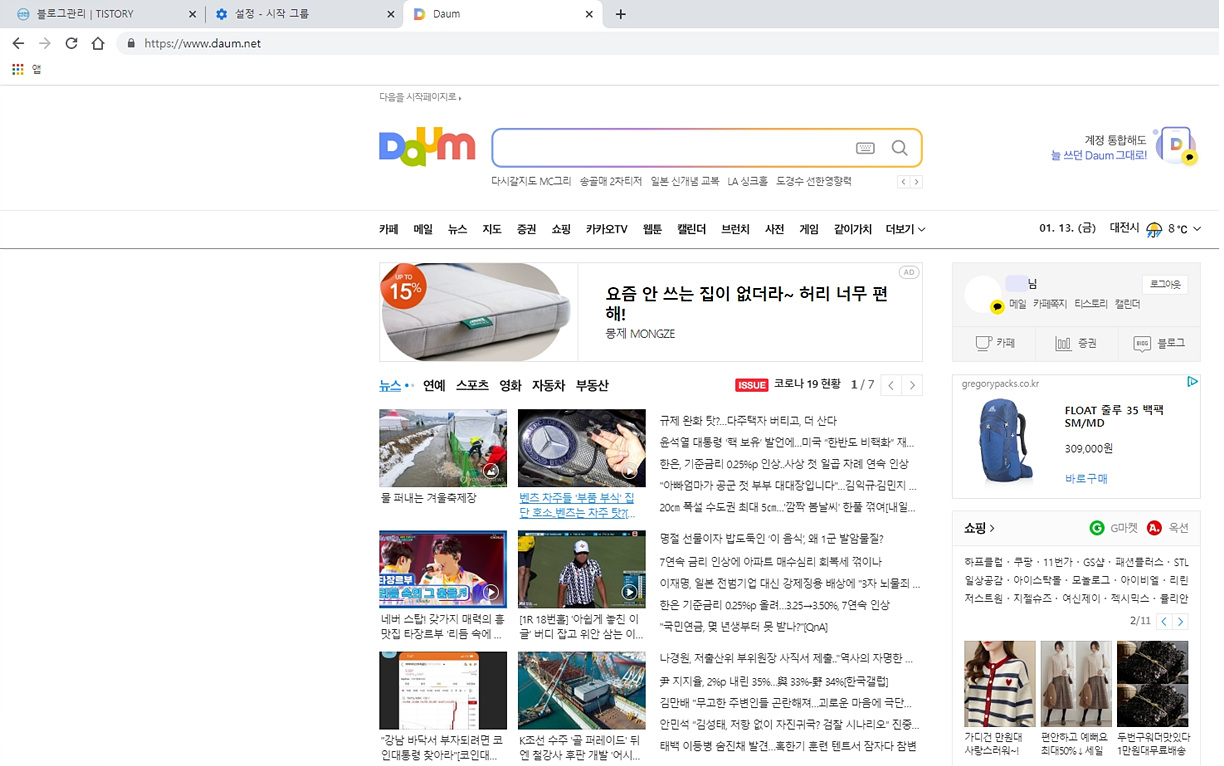Go to next news page arrow
The image size is (1224, 766).
point(912,385)
